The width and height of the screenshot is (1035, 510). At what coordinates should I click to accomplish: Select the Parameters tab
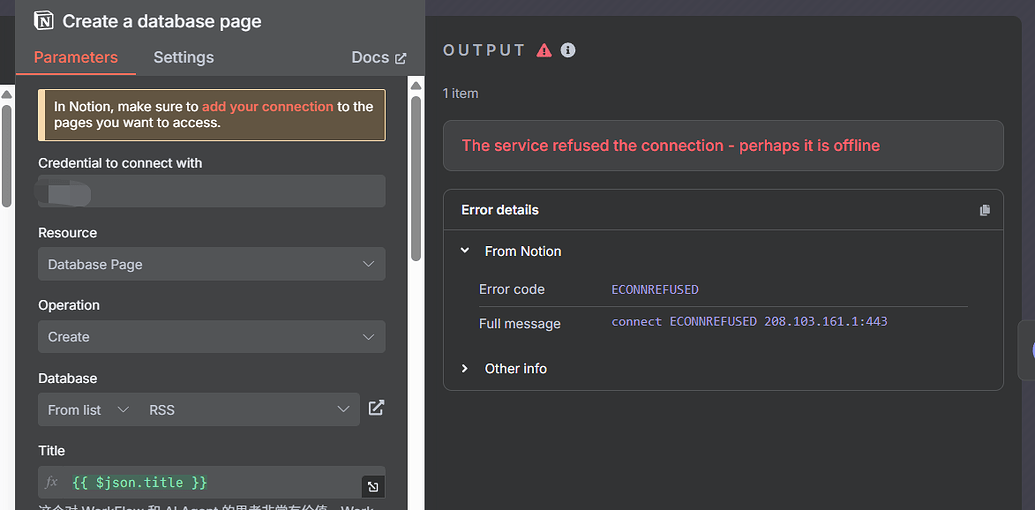click(x=76, y=57)
